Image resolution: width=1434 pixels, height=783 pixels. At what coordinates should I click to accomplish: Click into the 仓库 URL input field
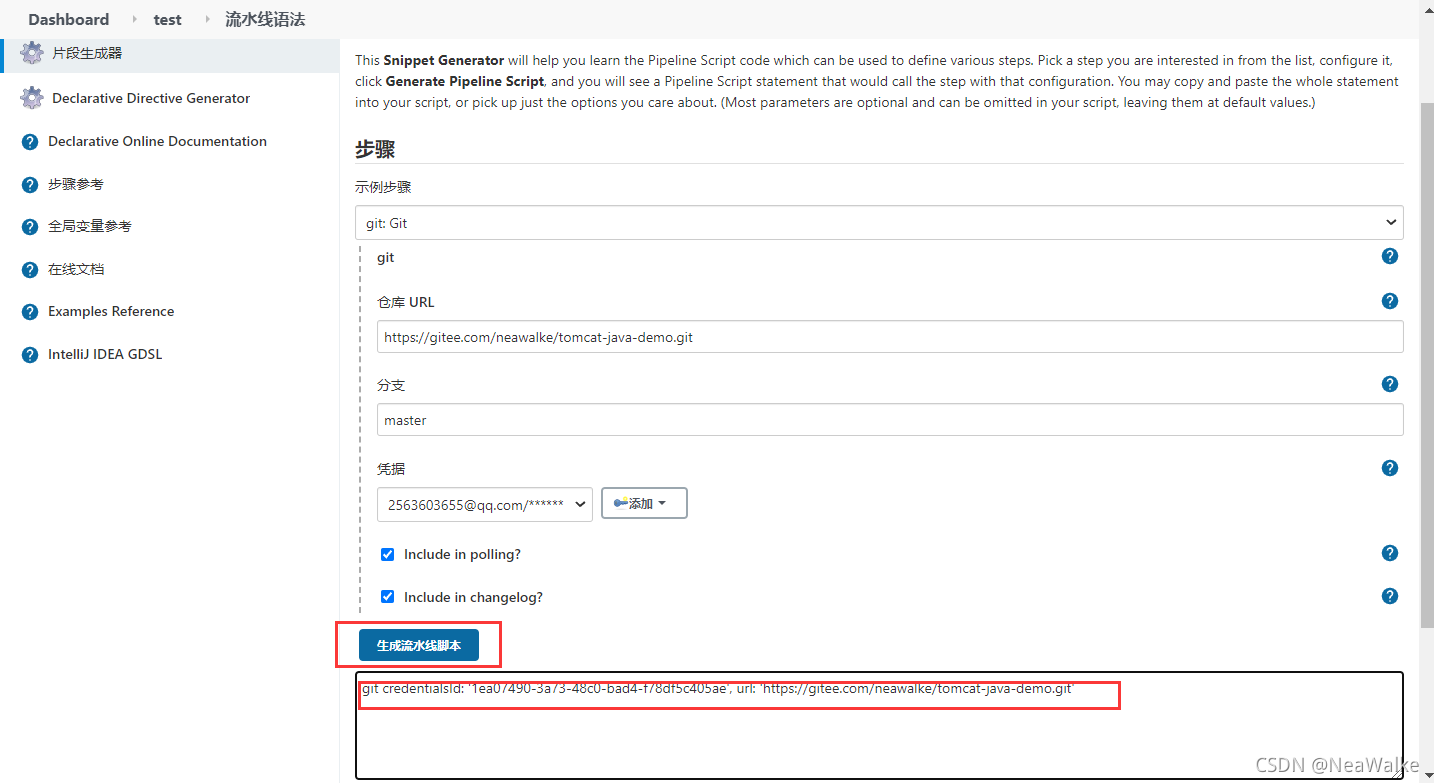coord(890,337)
